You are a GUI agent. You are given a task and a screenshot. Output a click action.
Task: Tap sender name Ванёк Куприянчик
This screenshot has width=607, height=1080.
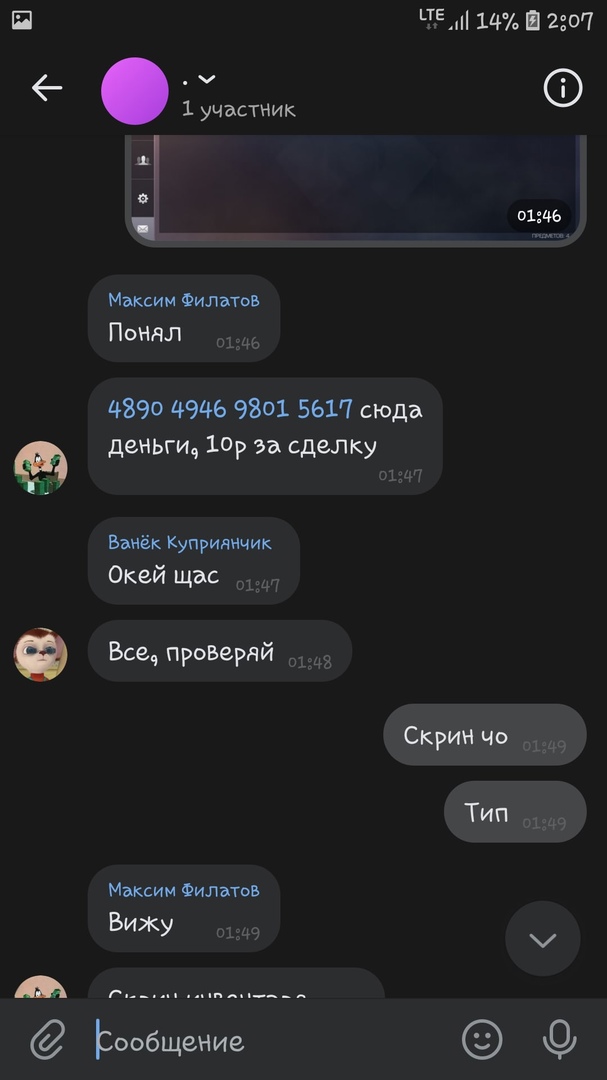pos(189,543)
